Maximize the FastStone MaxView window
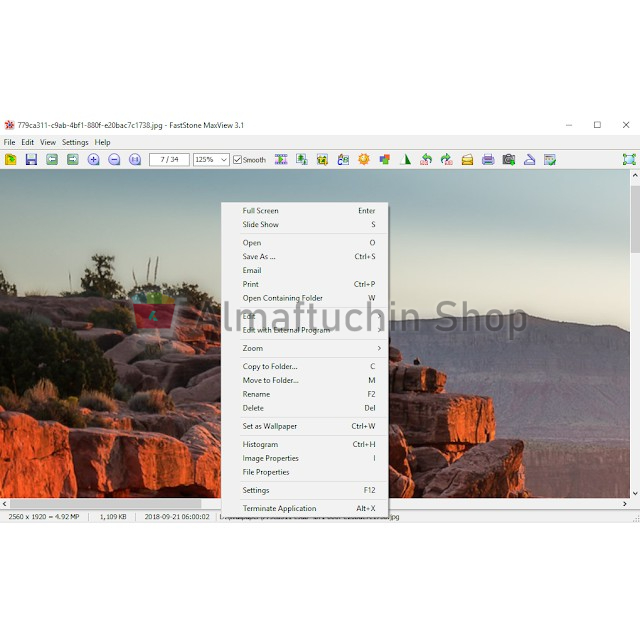The image size is (640, 640). click(x=597, y=125)
